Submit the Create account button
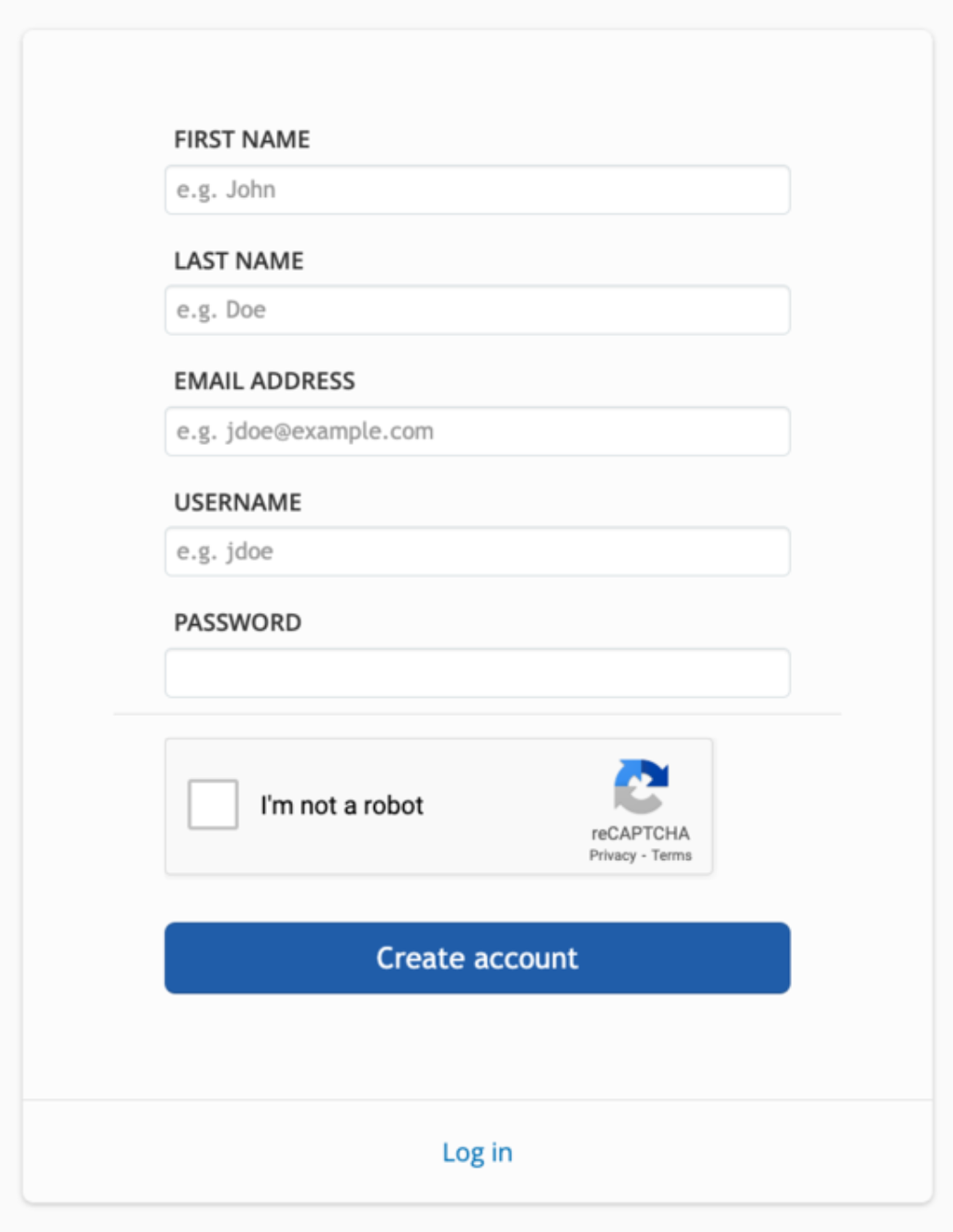This screenshot has height=1232, width=953. point(477,958)
